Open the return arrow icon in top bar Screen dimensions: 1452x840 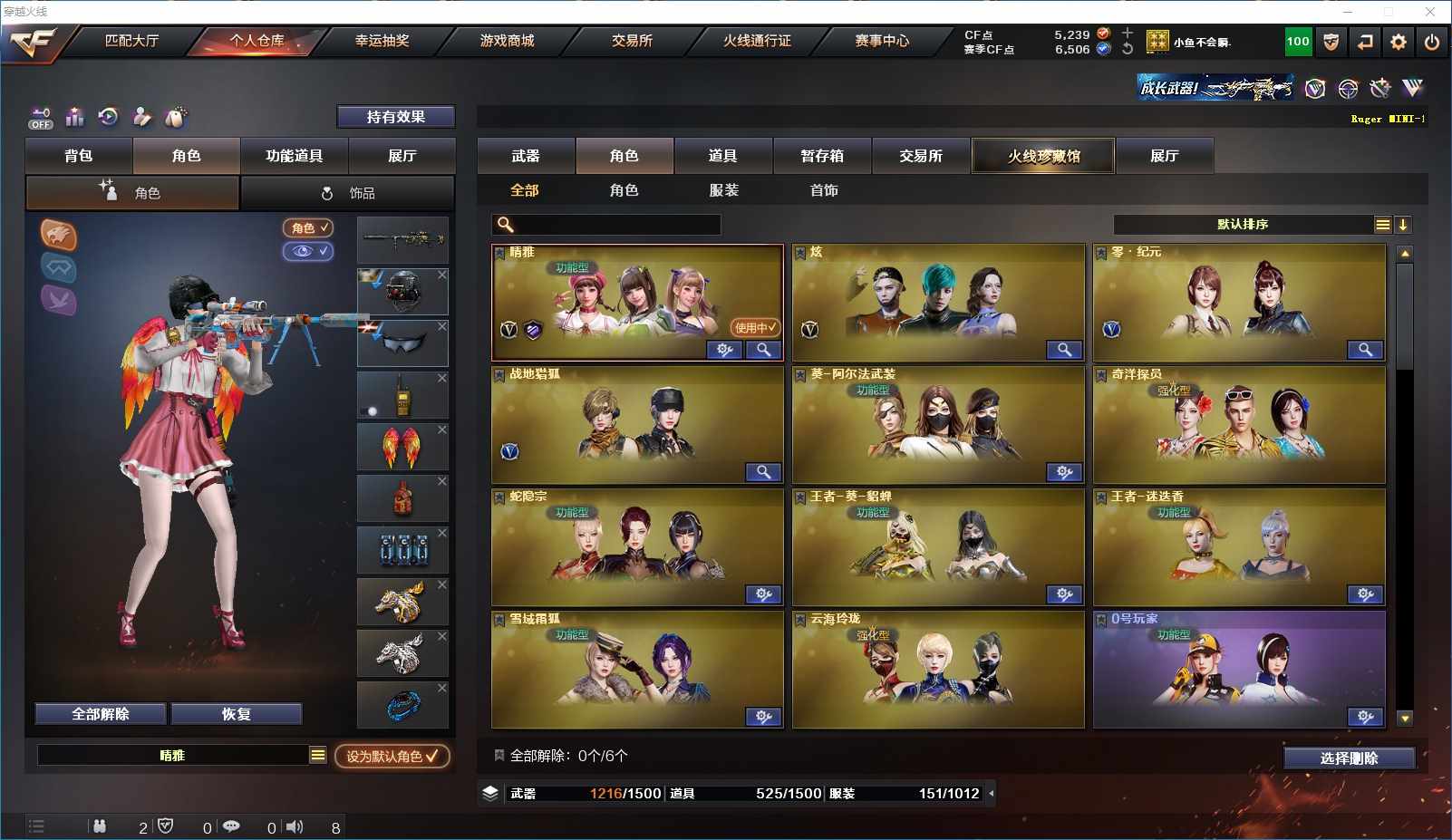click(x=1365, y=42)
